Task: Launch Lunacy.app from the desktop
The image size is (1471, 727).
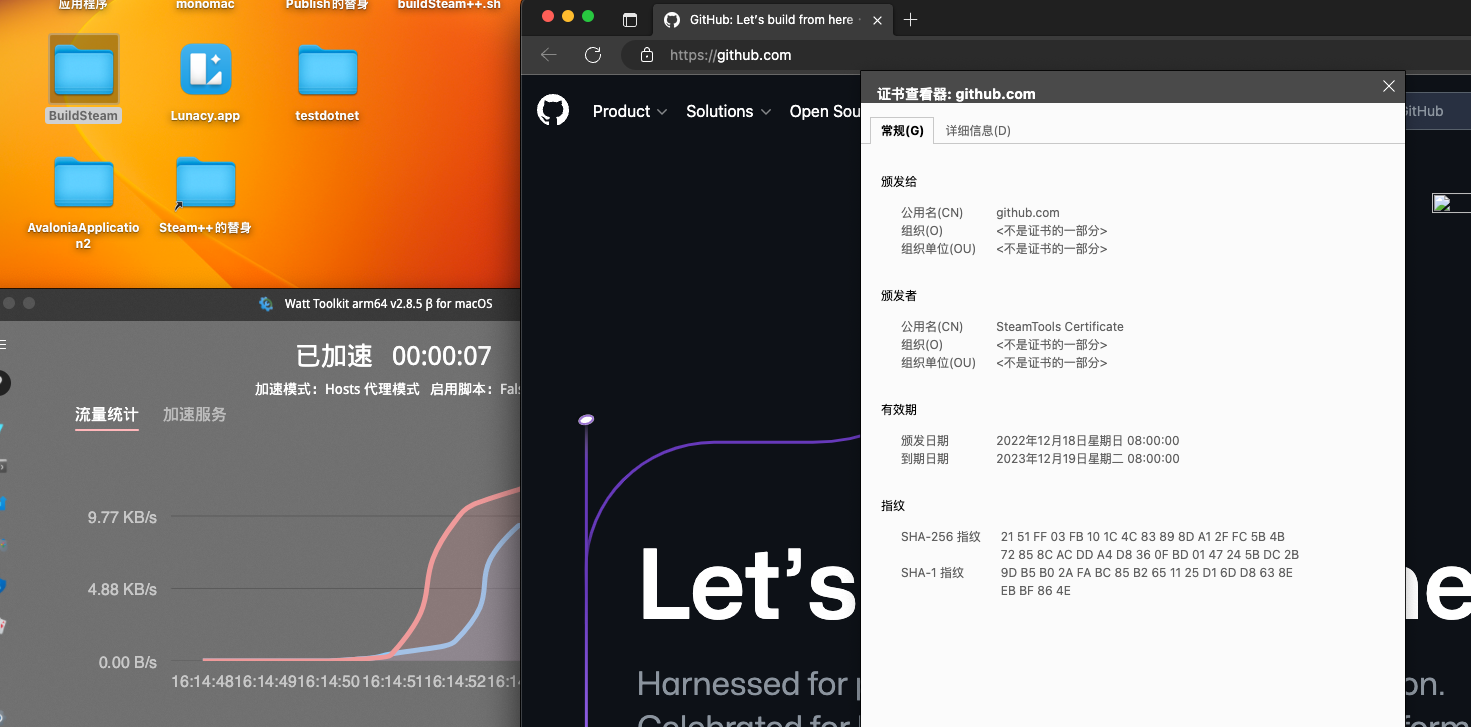Action: click(x=204, y=66)
